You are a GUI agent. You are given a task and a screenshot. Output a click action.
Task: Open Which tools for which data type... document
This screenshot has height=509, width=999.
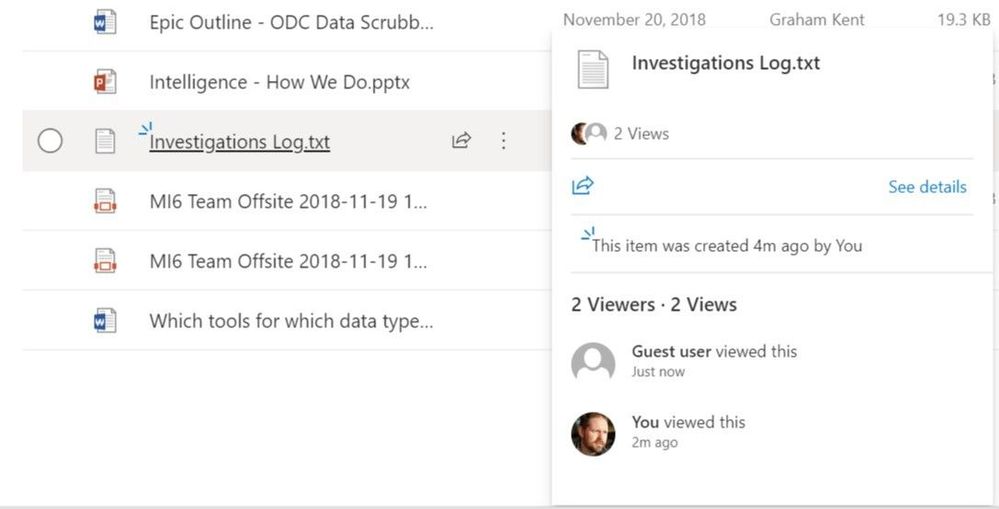[x=291, y=321]
